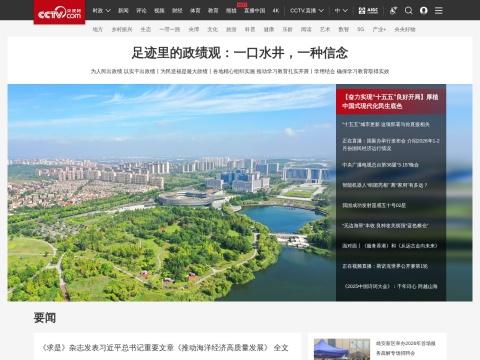Open the search magnifier icon

point(408,11)
